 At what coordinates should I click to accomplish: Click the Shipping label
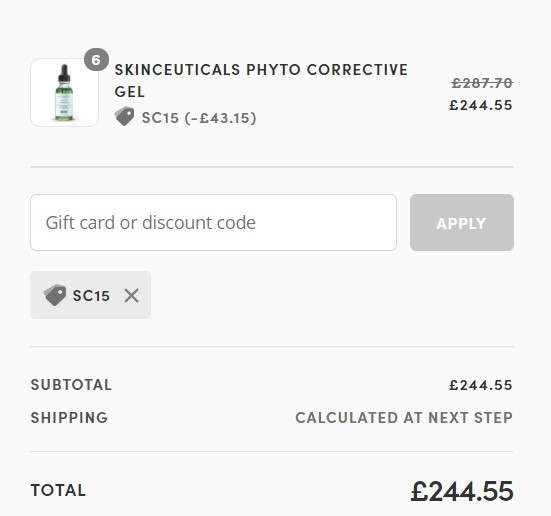[69, 418]
